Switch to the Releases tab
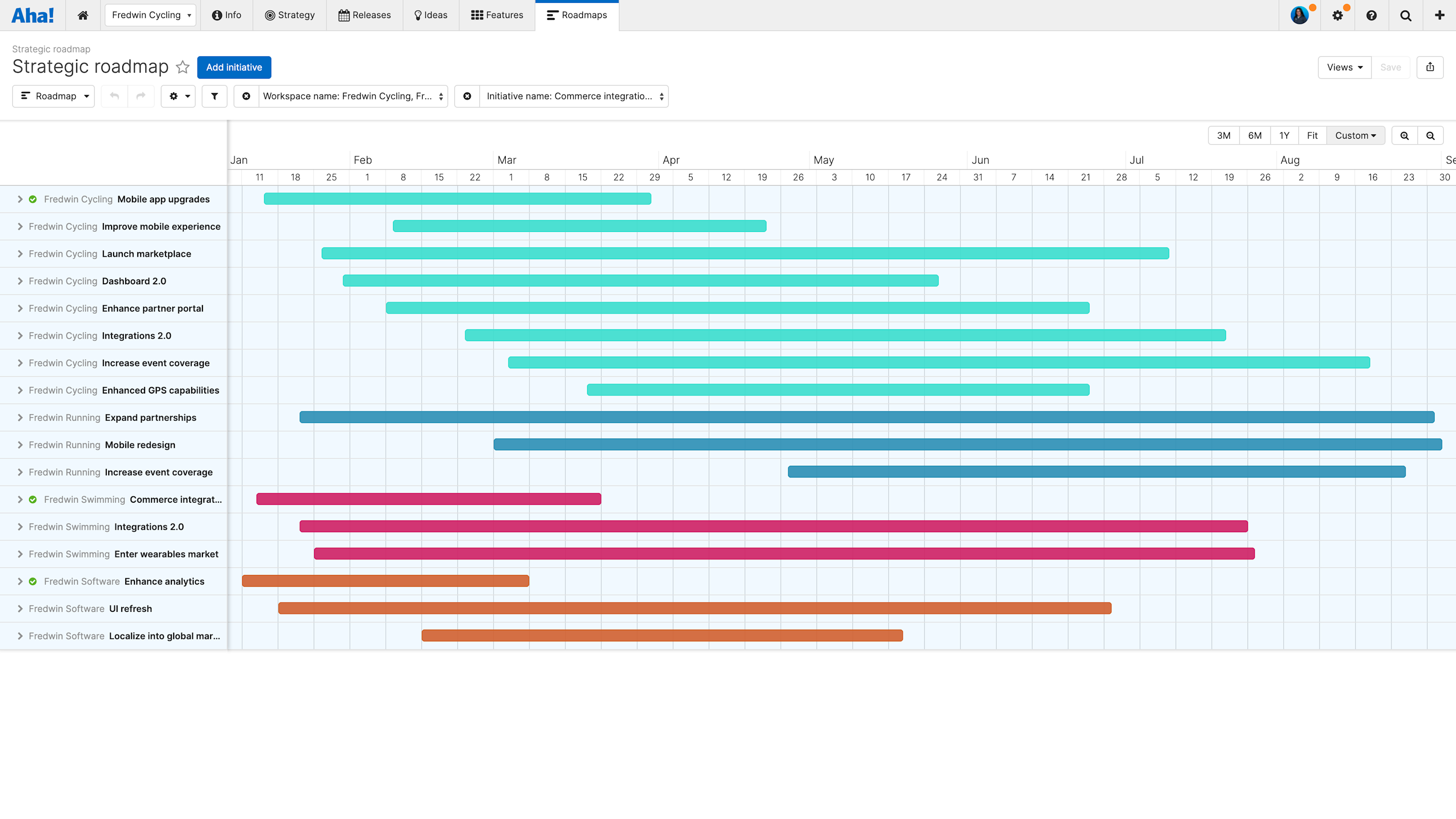 coord(364,15)
